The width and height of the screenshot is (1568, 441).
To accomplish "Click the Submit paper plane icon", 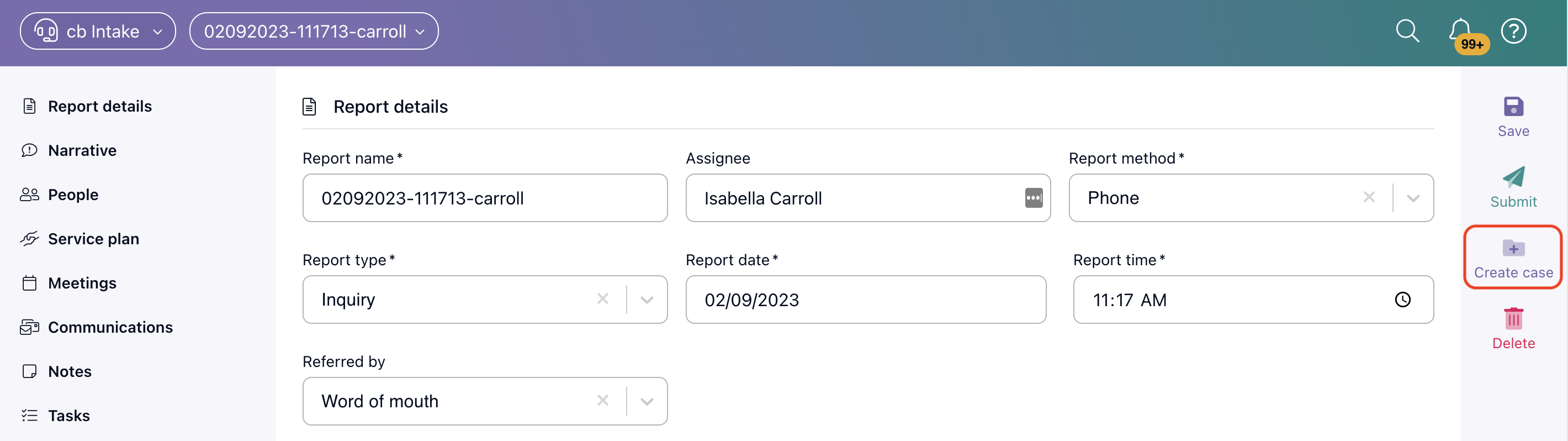I will pos(1513,177).
